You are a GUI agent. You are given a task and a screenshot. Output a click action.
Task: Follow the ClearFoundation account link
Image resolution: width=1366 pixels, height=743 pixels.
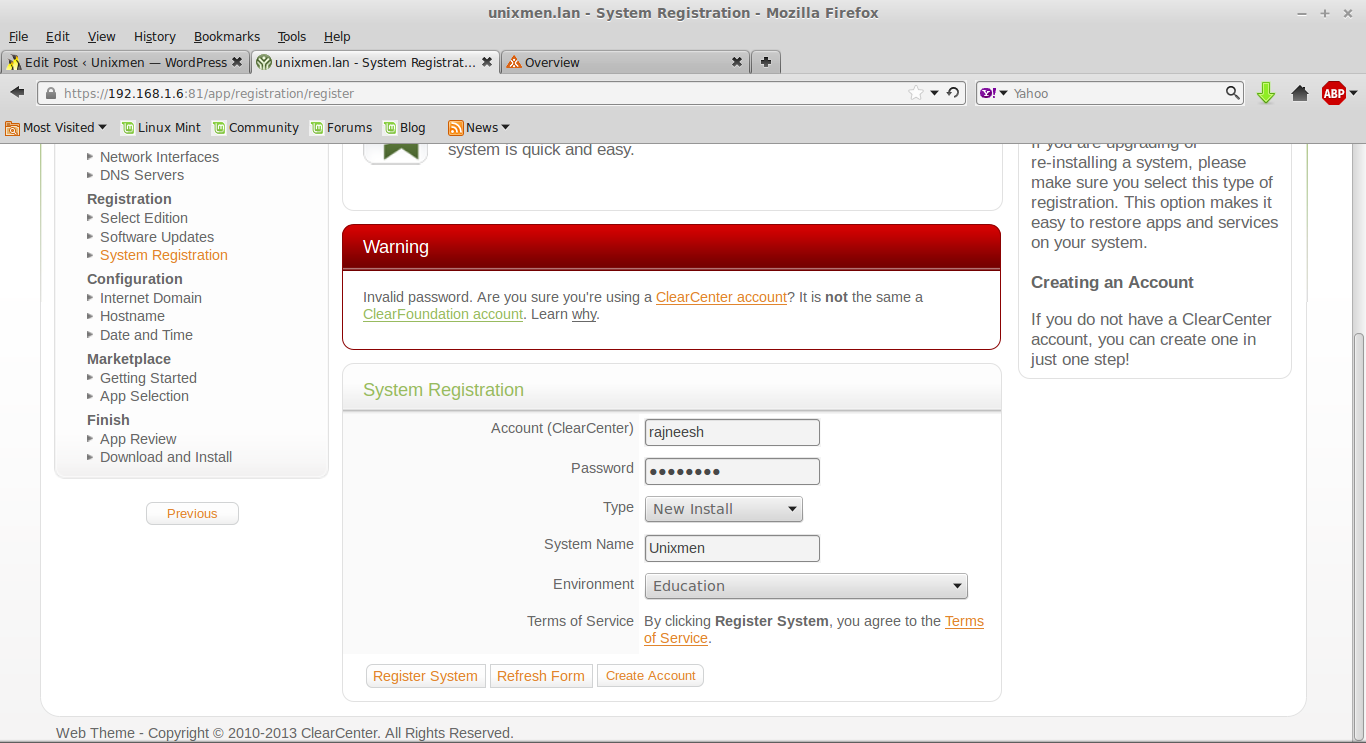coord(443,314)
